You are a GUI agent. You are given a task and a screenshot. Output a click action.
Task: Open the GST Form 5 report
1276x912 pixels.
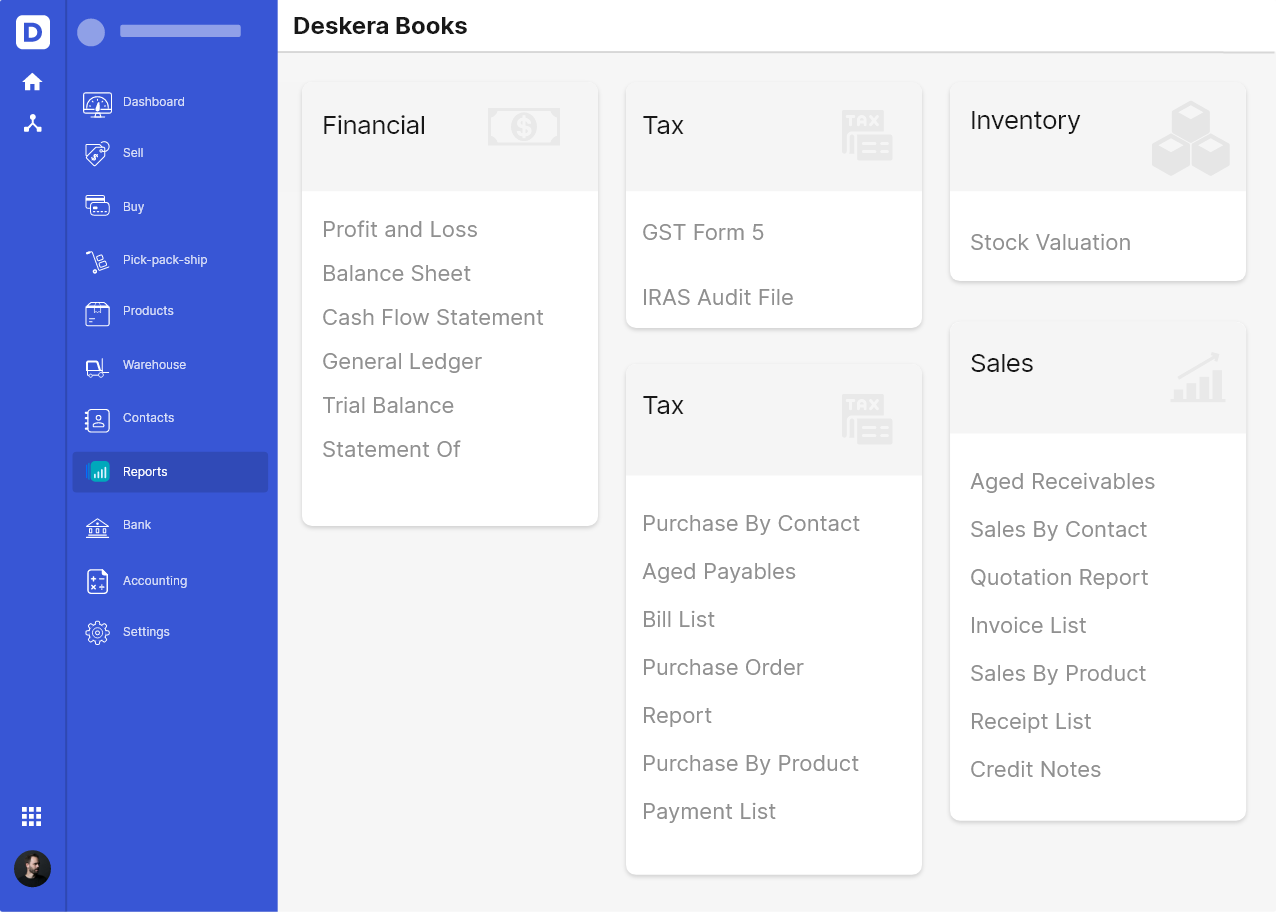[703, 233]
